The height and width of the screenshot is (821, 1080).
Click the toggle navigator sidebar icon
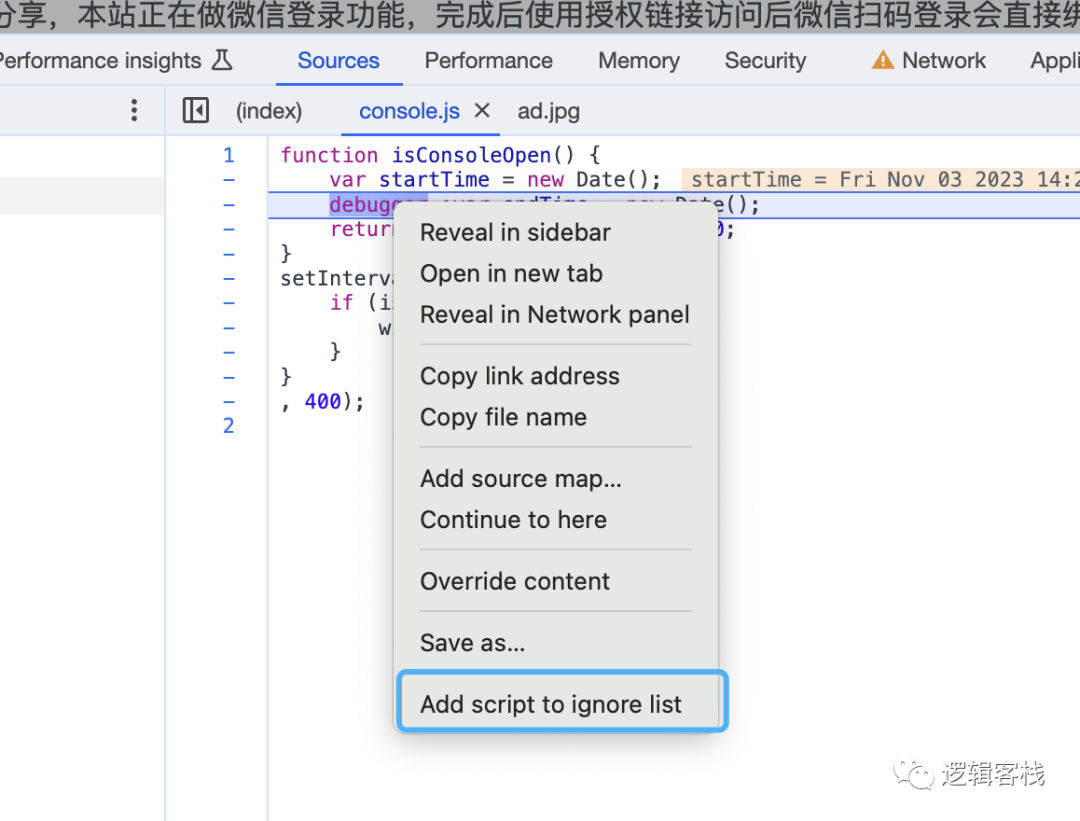(196, 111)
